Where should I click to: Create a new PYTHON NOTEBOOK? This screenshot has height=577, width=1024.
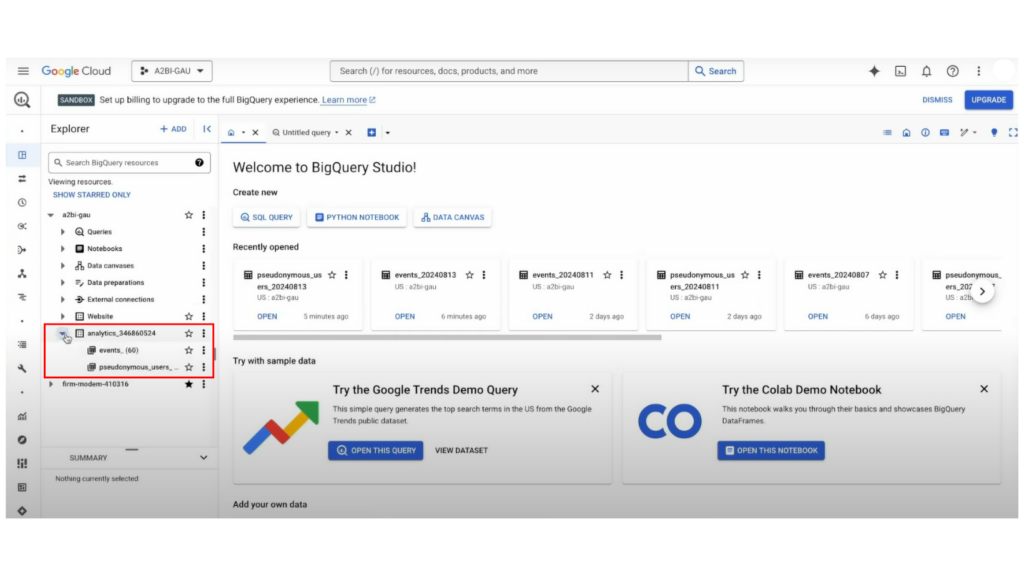[x=357, y=217]
